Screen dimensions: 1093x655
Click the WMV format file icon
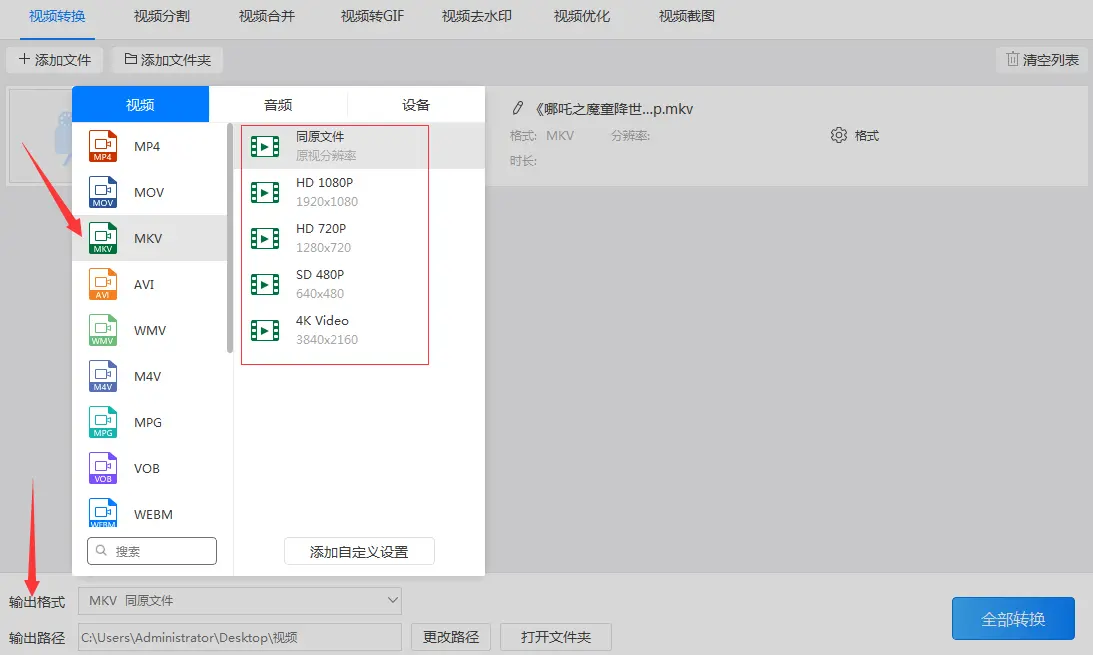[x=102, y=330]
